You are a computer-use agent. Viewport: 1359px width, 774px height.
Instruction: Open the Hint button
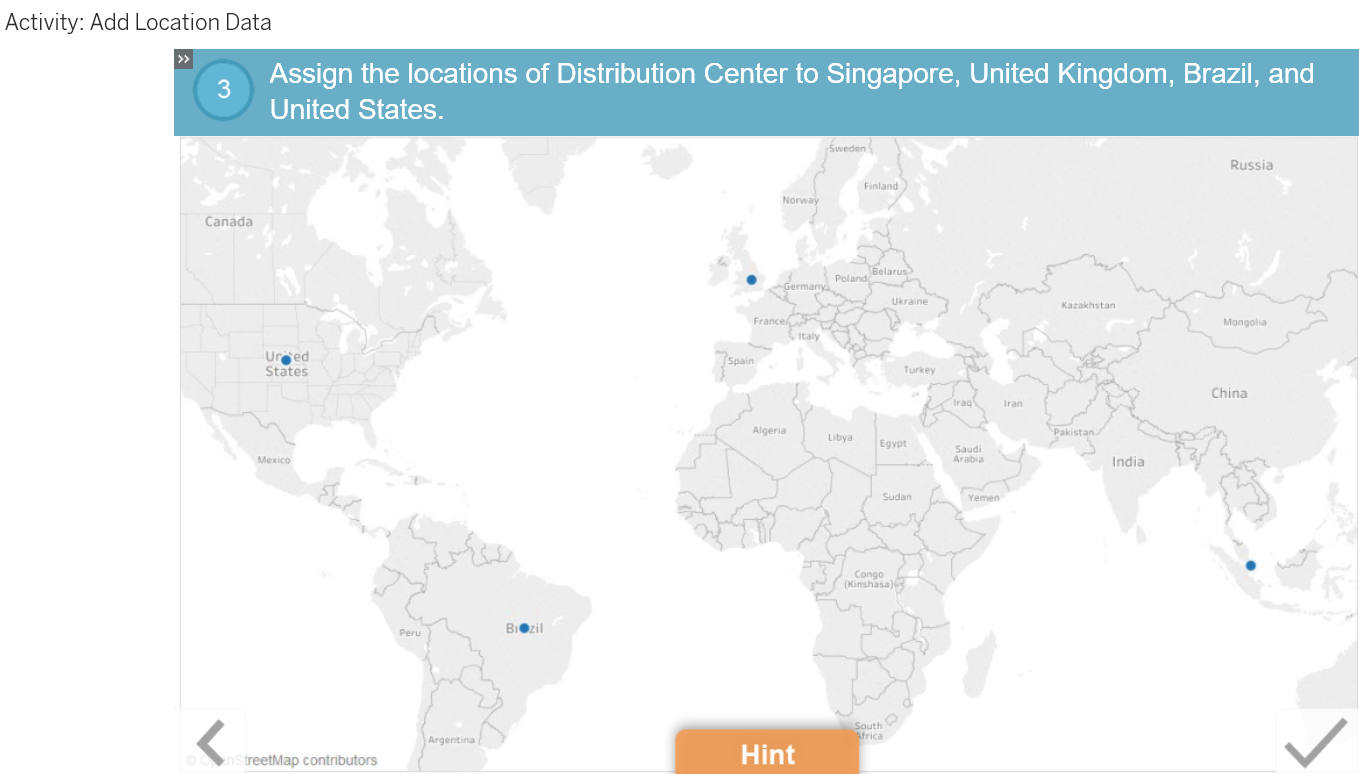click(767, 753)
